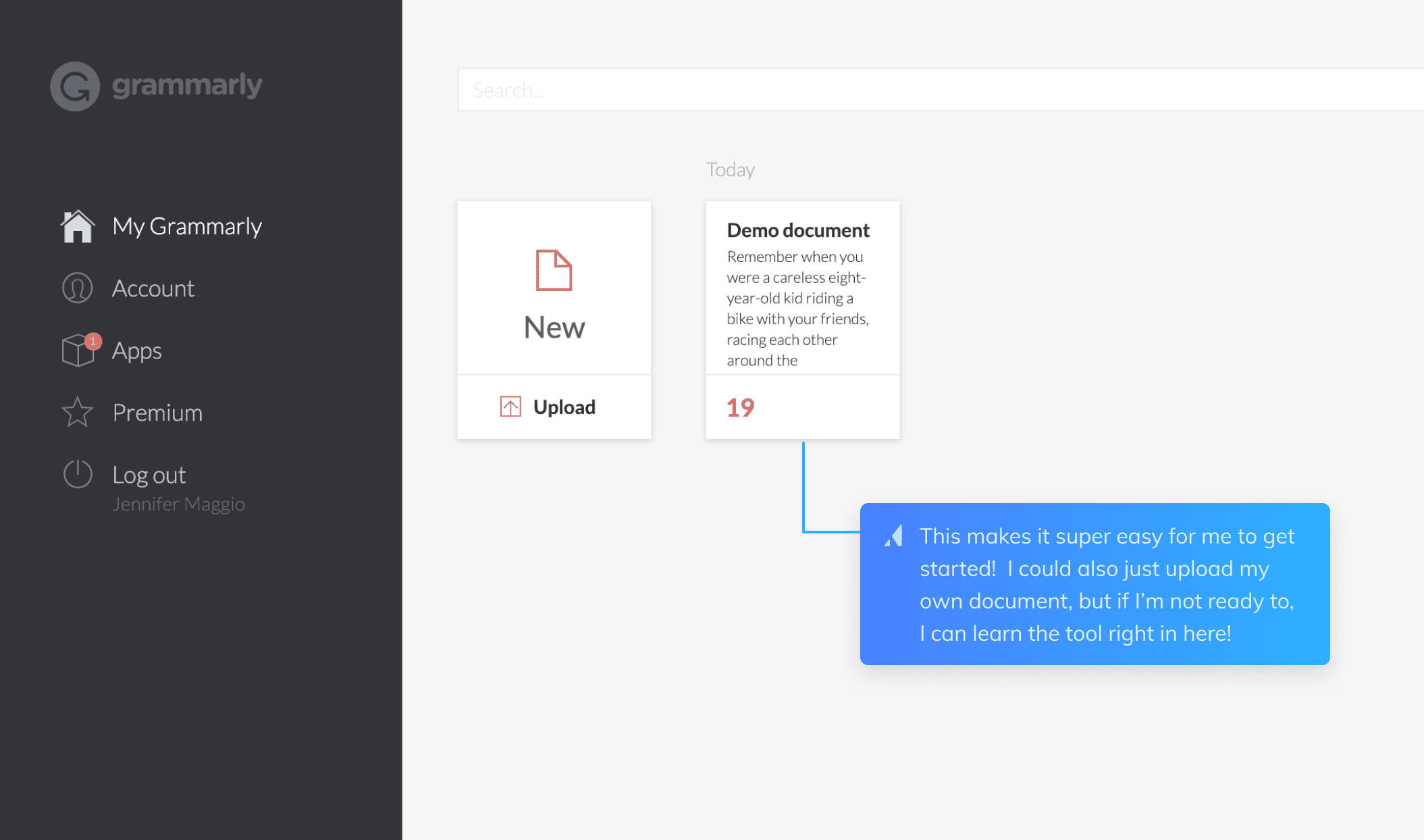The width and height of the screenshot is (1424, 840).
Task: Focus the Search input field
Action: (941, 90)
